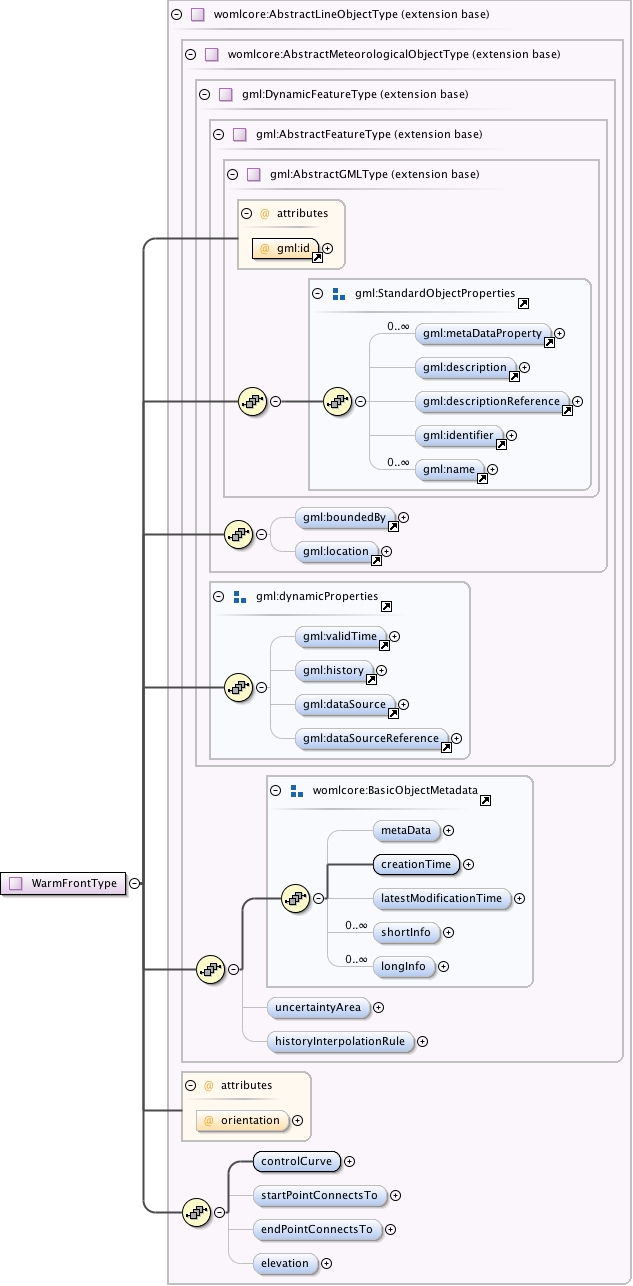This screenshot has height=1286, width=633.
Task: Follow the gml:StandardObjectProperties reference arrow icon
Action: [523, 302]
